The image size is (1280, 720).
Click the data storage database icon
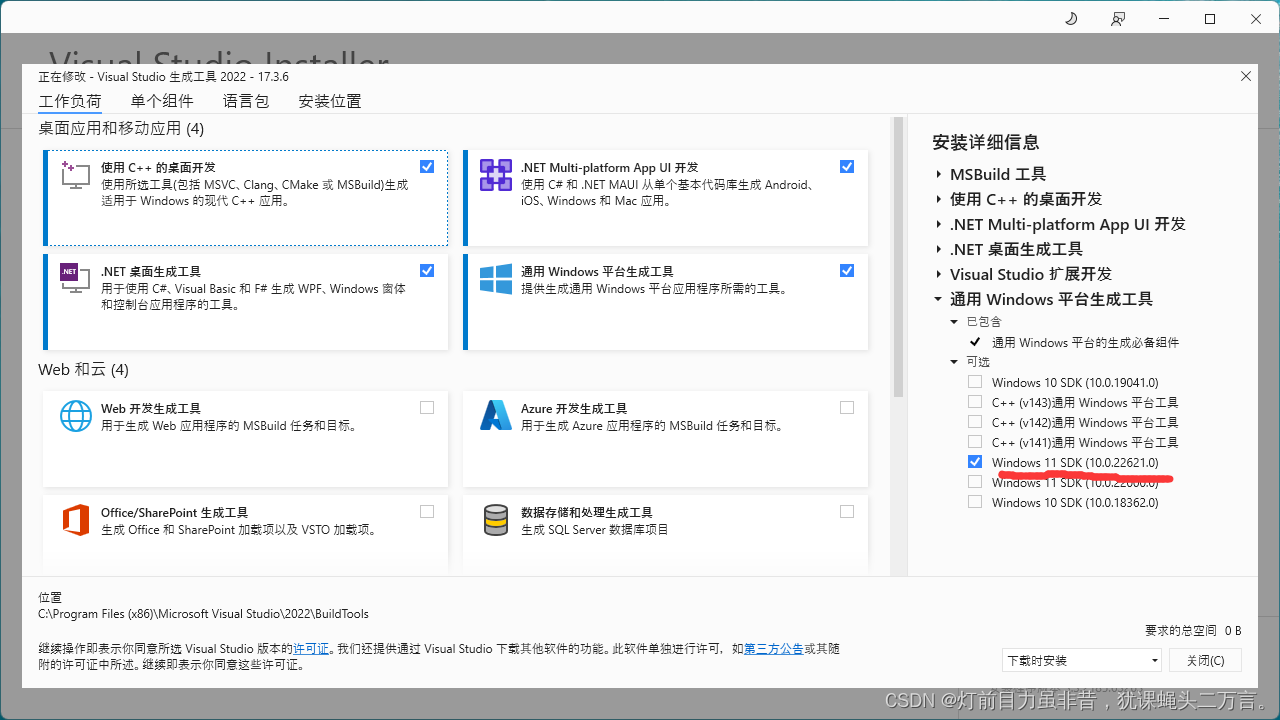coord(496,520)
